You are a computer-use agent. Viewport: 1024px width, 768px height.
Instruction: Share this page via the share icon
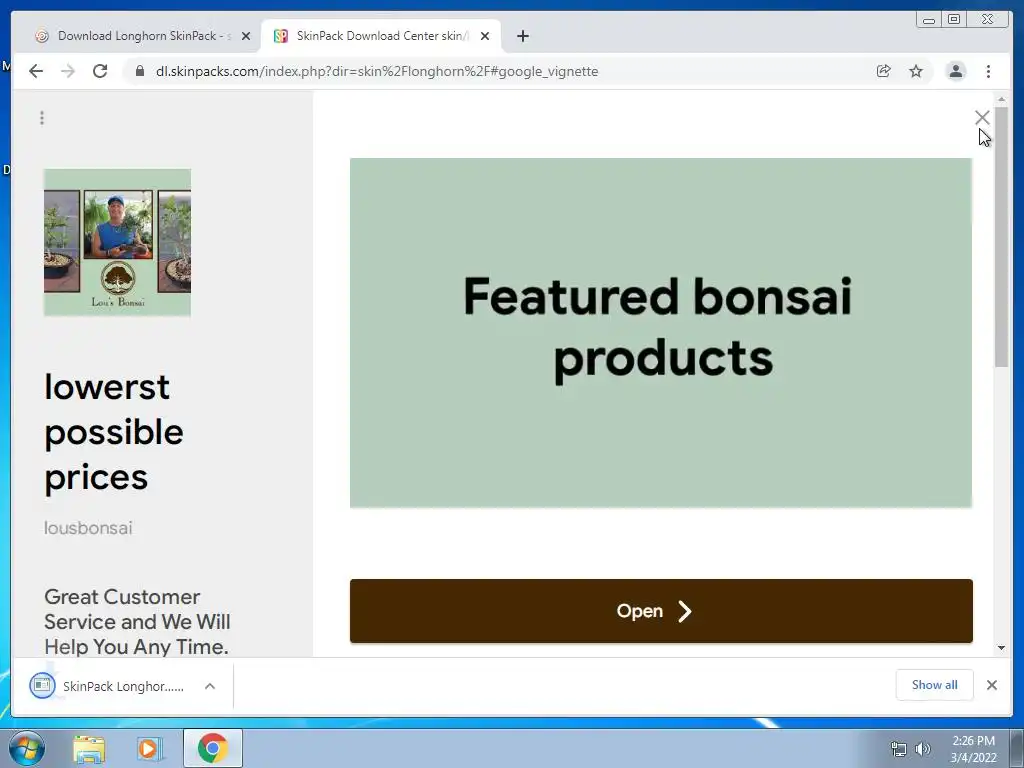(x=884, y=71)
